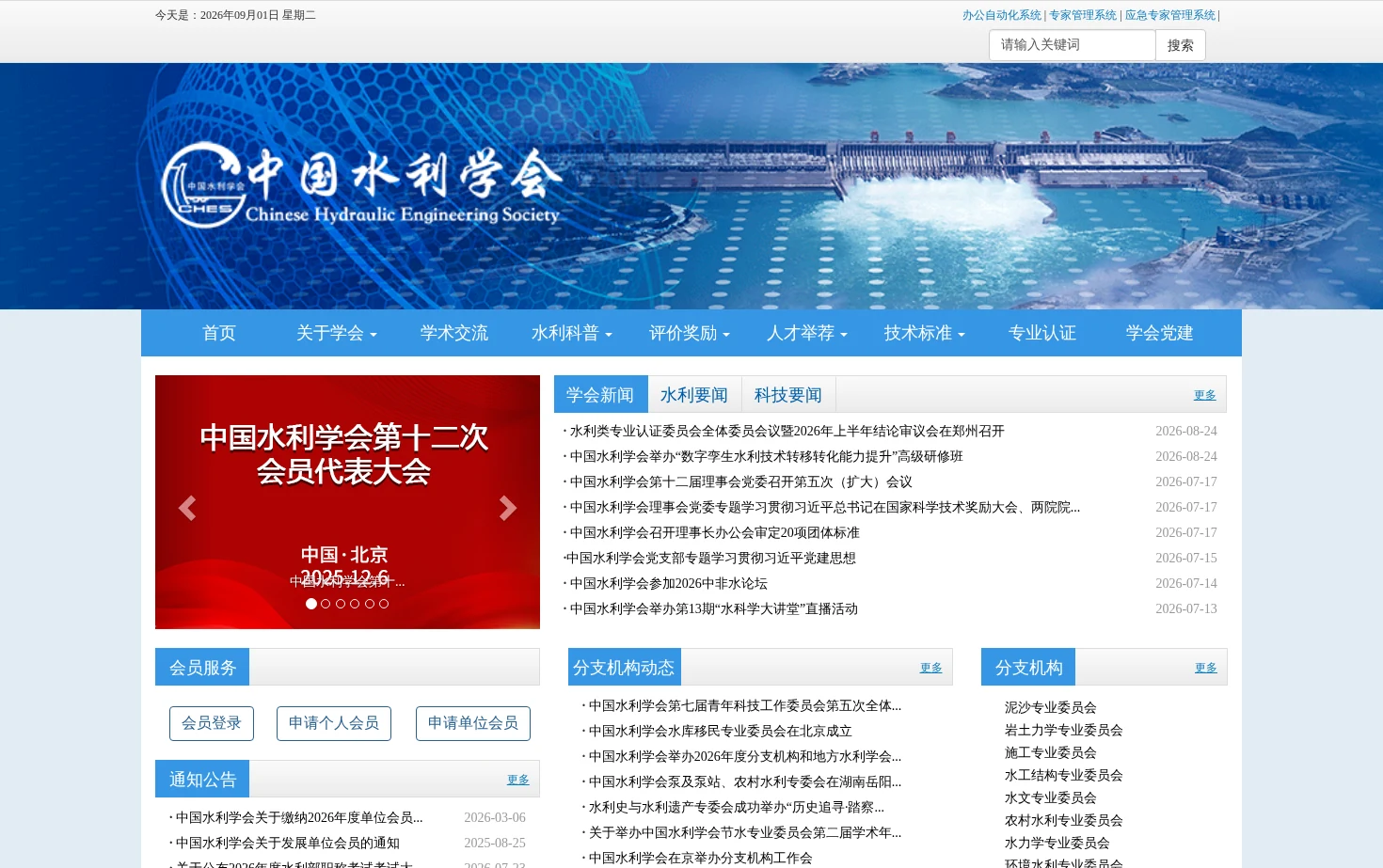
Task: Open 水库移民专业委员会在北京成立 article
Action: coord(721,731)
